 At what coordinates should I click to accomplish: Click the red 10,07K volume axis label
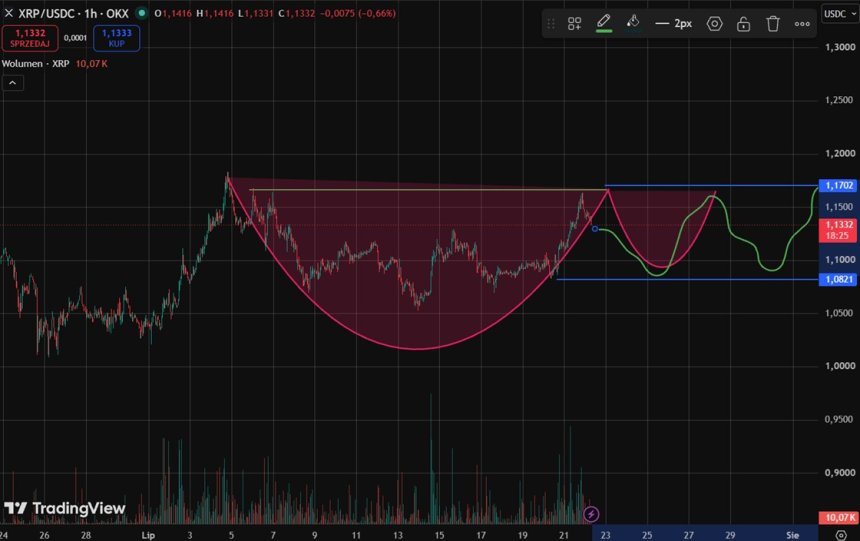(838, 517)
